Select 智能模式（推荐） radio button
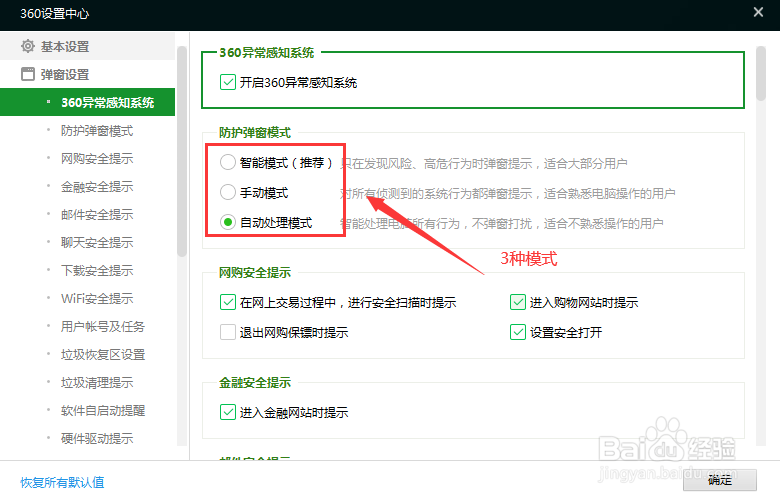Image resolution: width=780 pixels, height=500 pixels. tap(228, 162)
